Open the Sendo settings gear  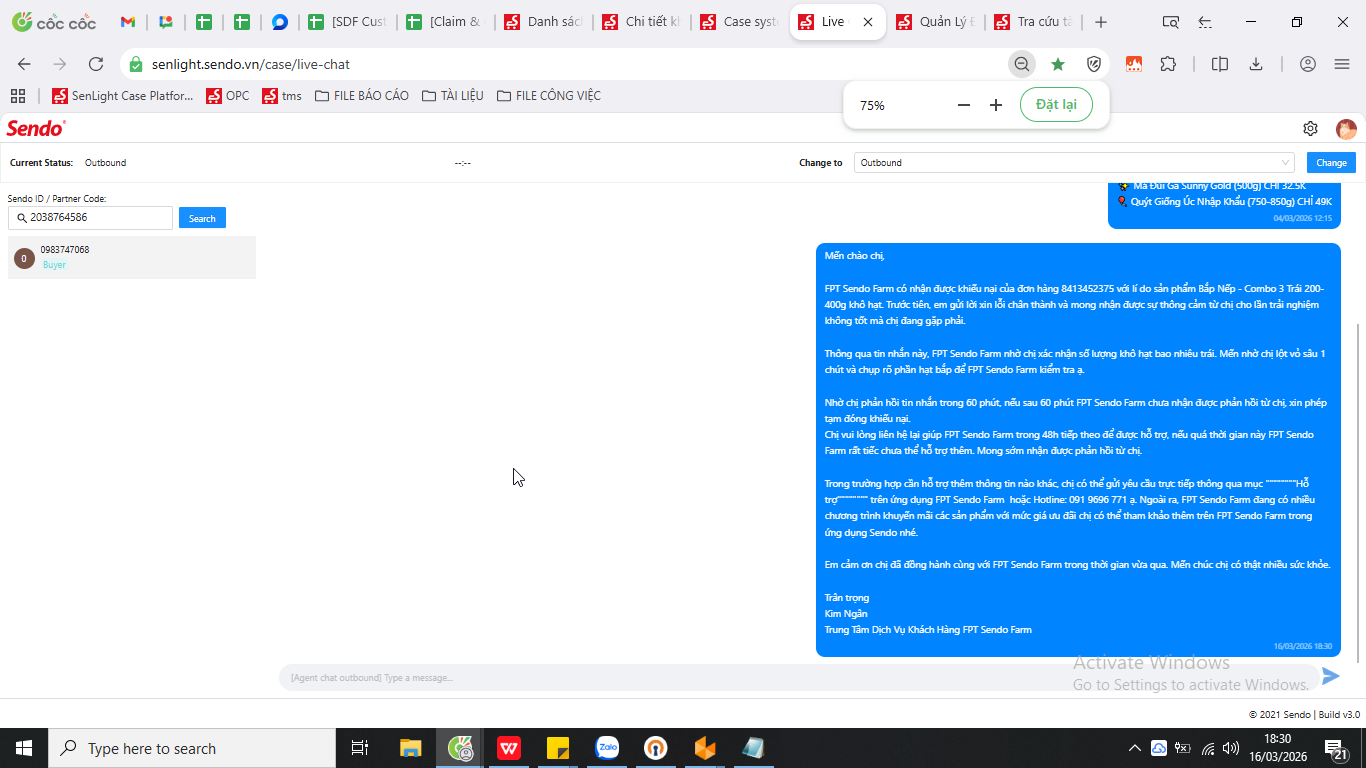pyautogui.click(x=1310, y=128)
